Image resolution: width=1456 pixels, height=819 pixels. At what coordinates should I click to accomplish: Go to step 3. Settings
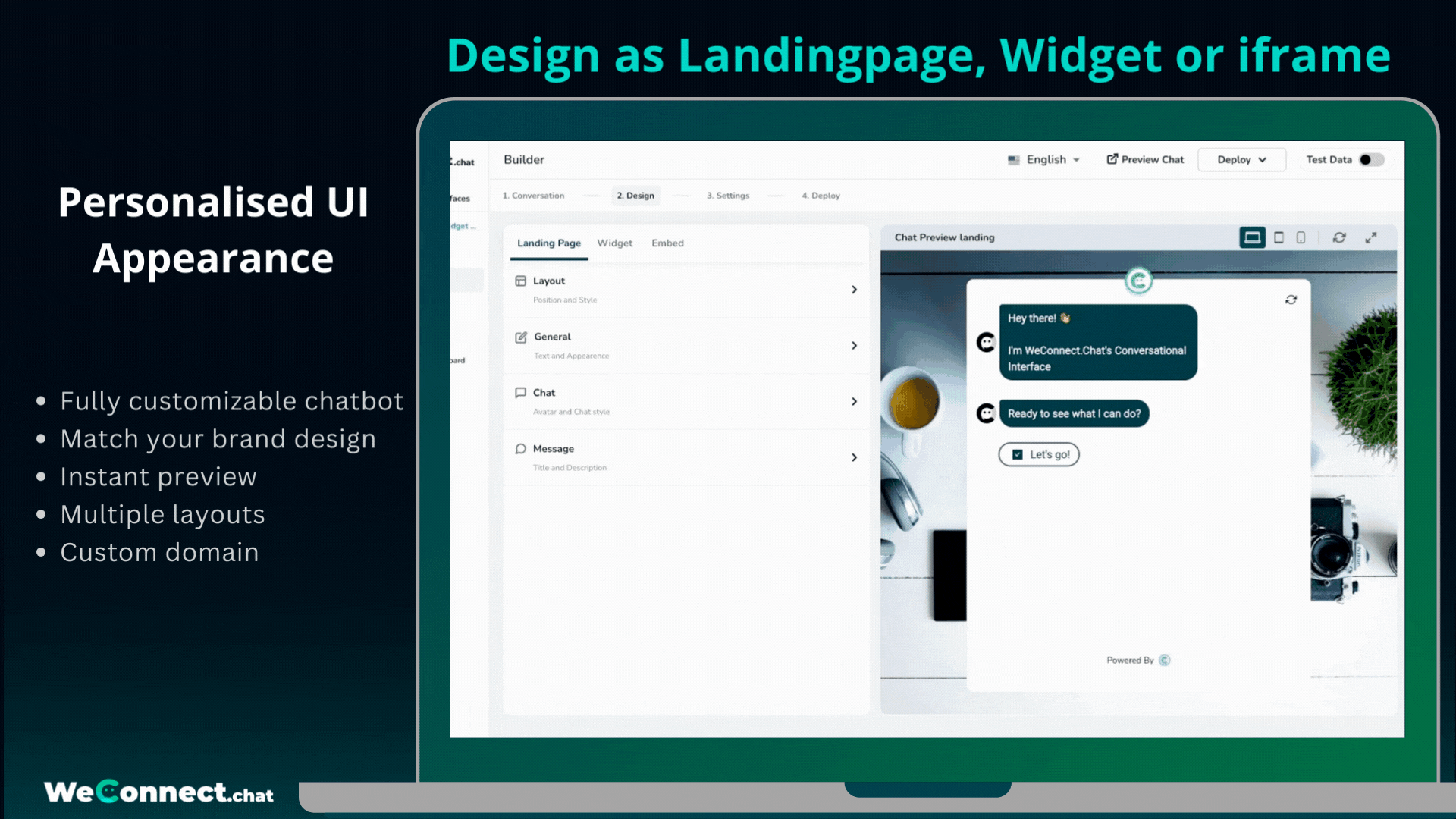(x=728, y=196)
